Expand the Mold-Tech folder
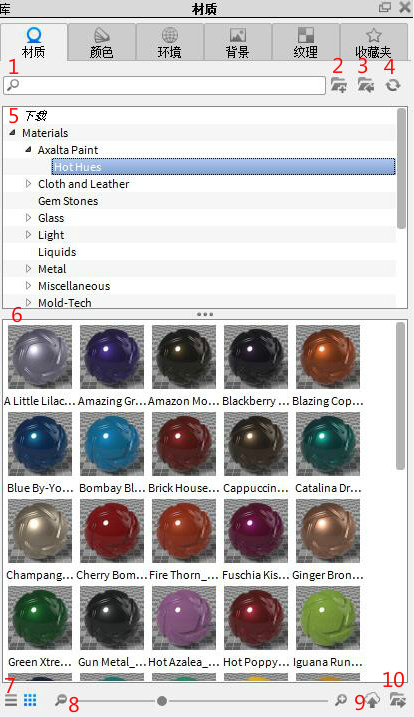The width and height of the screenshot is (414, 717). pos(28,302)
